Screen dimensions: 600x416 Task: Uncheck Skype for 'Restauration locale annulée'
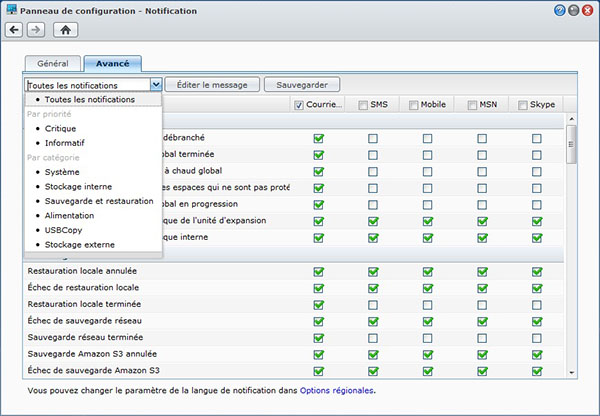click(x=537, y=272)
